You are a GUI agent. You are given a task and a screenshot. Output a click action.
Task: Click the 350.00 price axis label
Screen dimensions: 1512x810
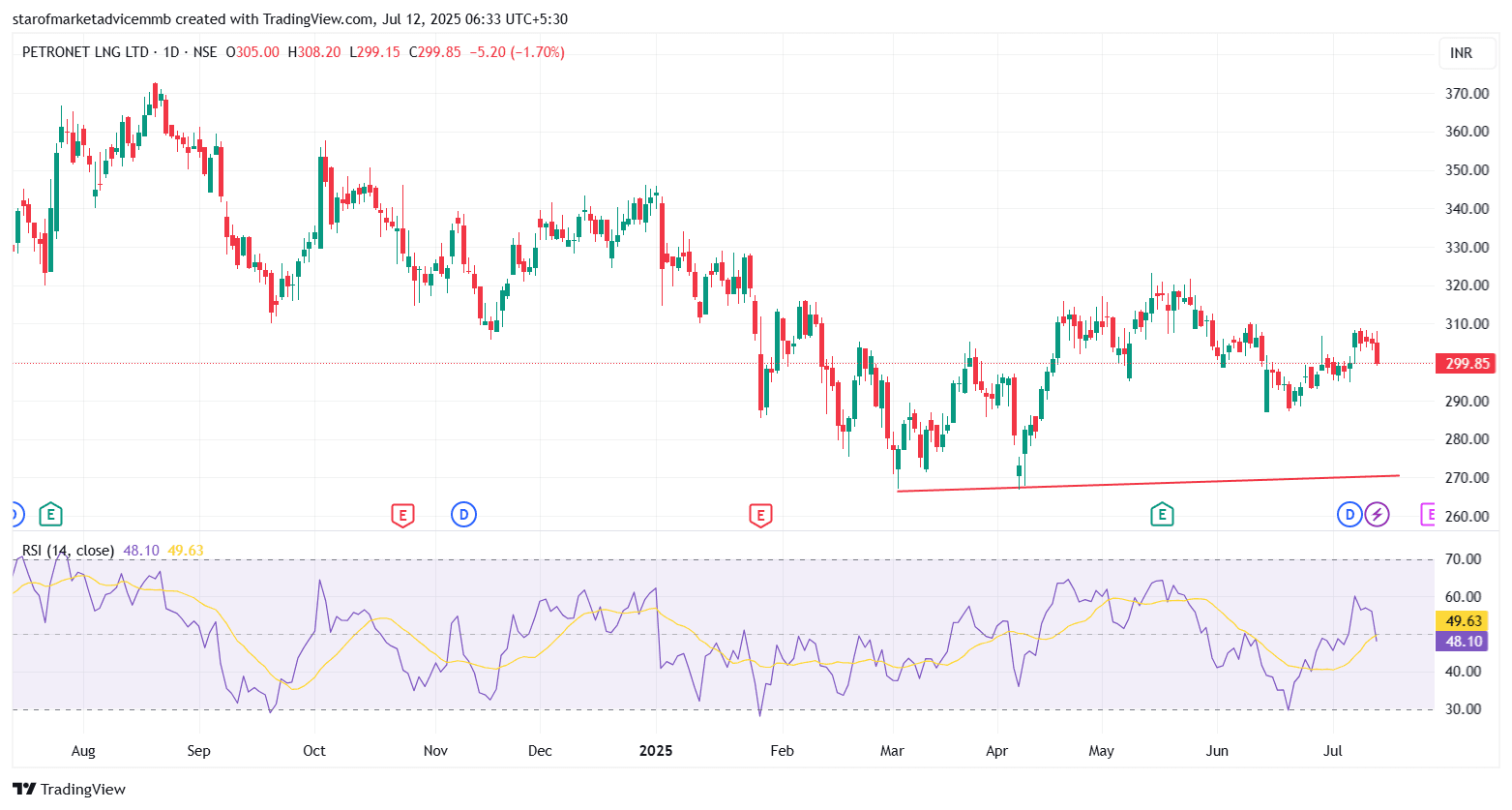(1467, 170)
